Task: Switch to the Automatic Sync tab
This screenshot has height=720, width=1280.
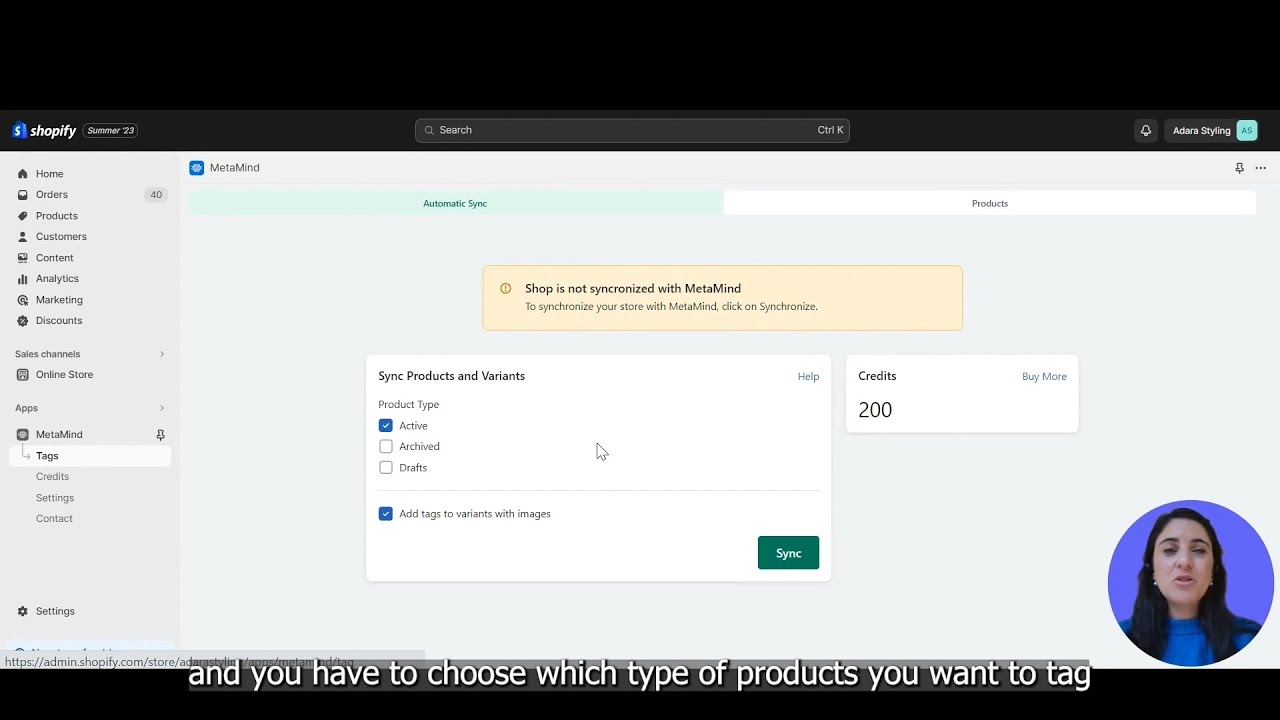Action: 455,203
